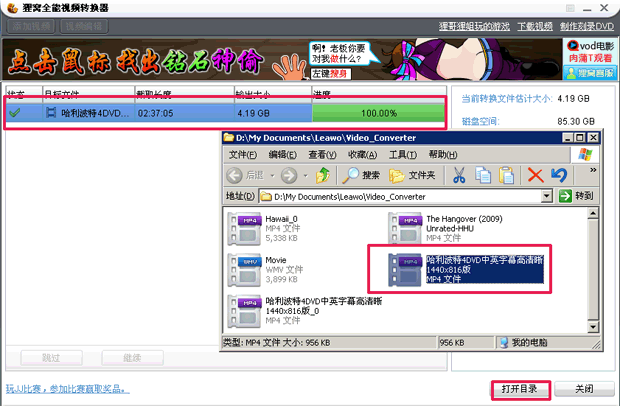Click the Back arrow icon in Explorer
The width and height of the screenshot is (620, 406).
[x=234, y=175]
